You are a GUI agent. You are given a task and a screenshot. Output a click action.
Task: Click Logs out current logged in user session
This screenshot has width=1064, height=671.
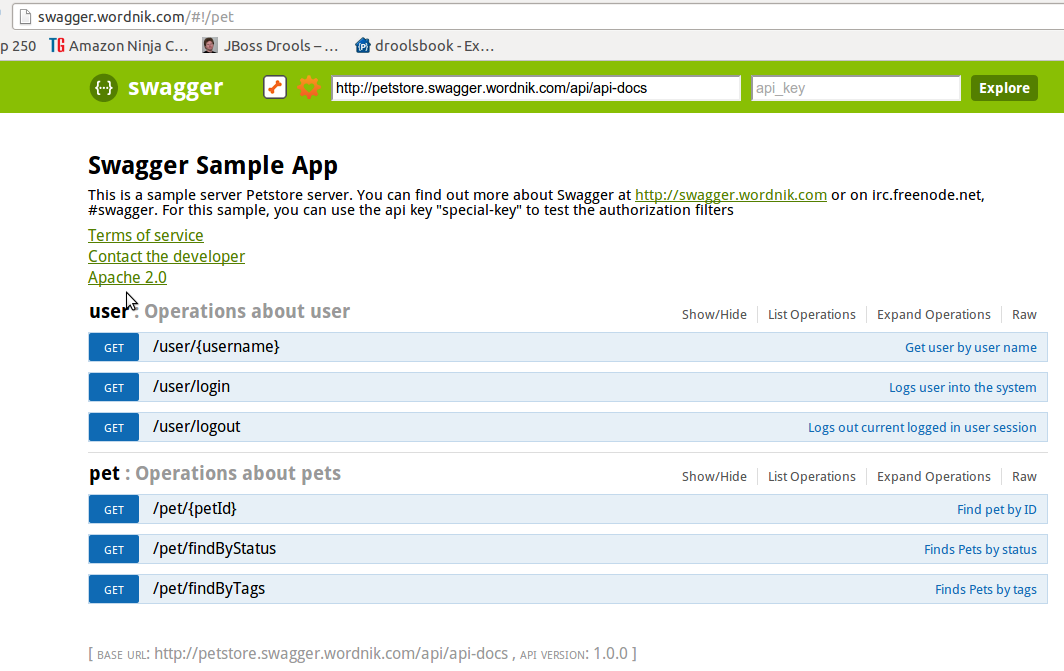pyautogui.click(x=922, y=427)
